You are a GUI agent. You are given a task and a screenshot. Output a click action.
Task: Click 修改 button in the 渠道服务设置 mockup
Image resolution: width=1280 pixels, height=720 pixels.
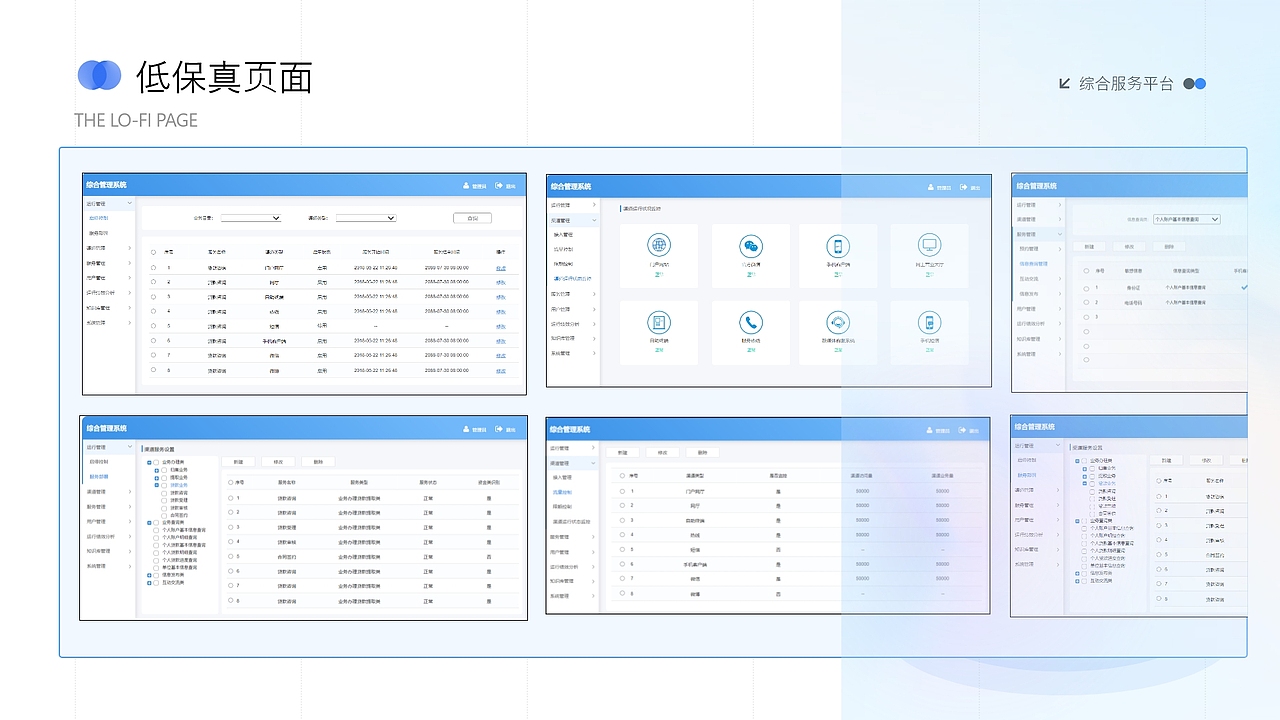pos(278,462)
